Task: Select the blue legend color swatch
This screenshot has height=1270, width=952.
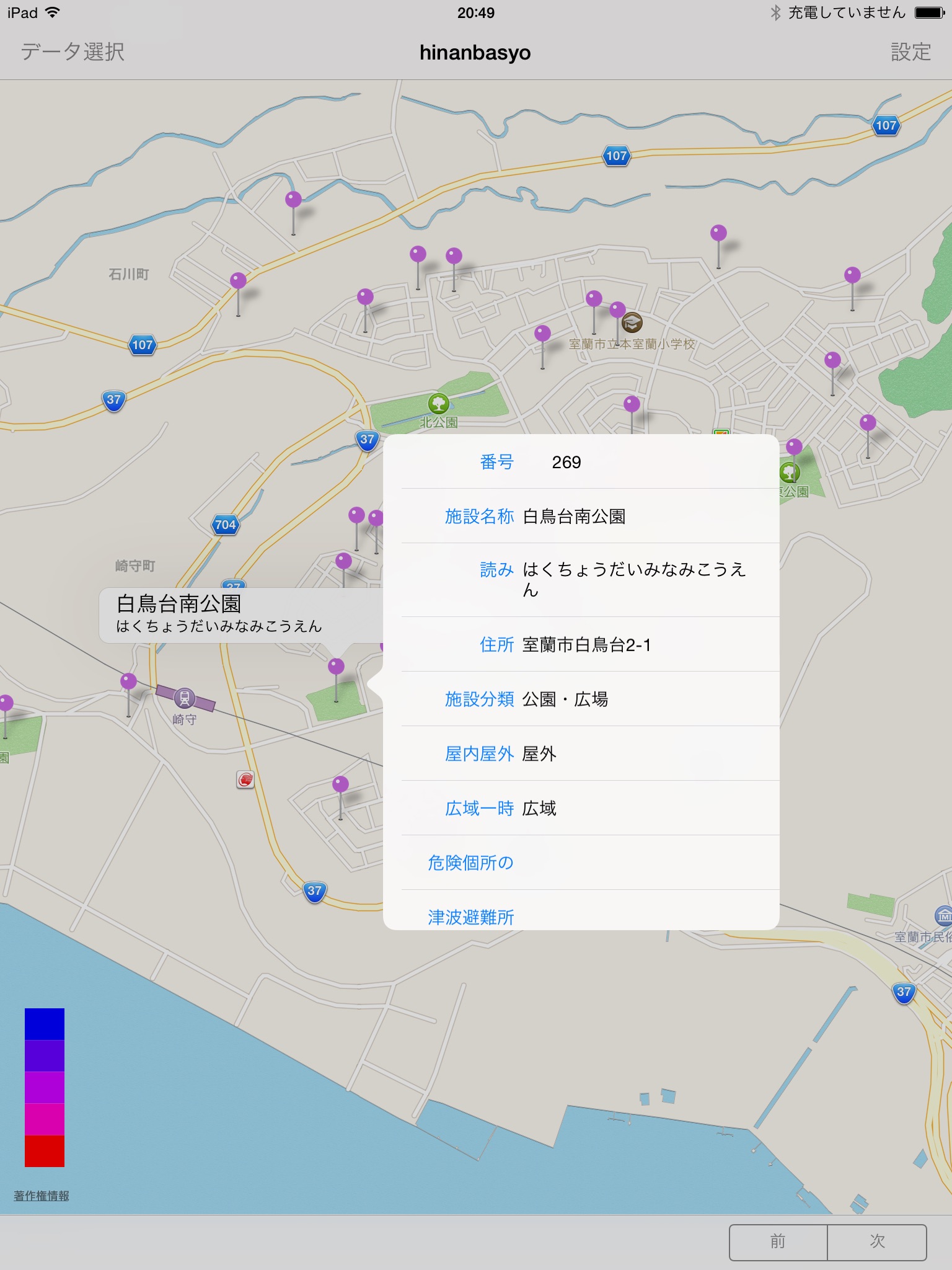Action: (x=45, y=1024)
